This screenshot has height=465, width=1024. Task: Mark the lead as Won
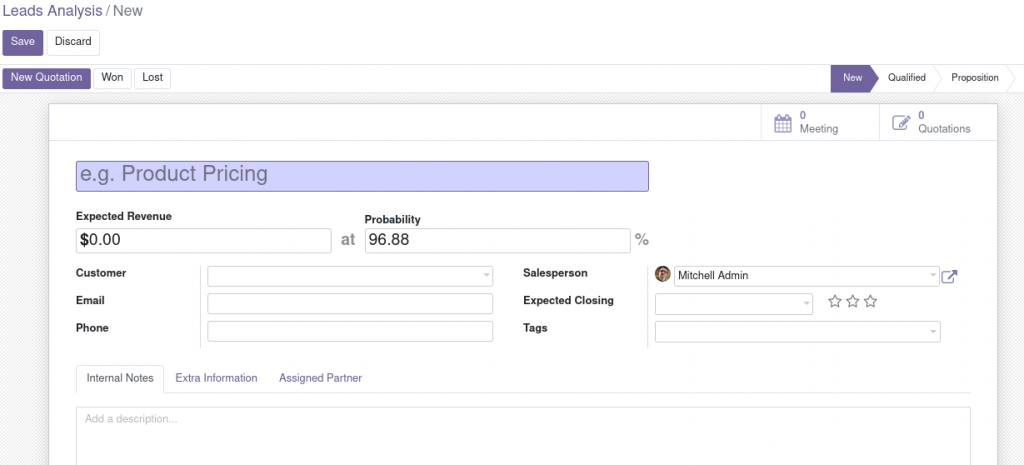(x=112, y=78)
